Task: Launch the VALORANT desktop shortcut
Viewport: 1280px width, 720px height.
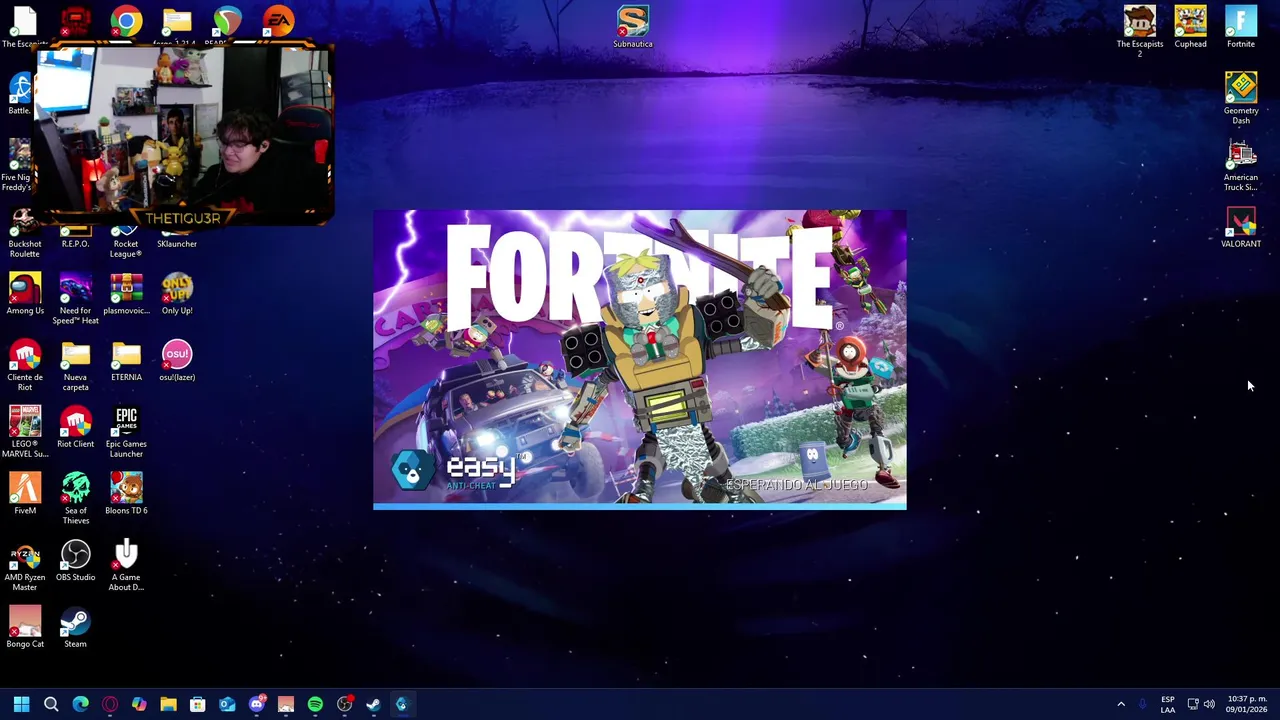Action: (x=1240, y=228)
